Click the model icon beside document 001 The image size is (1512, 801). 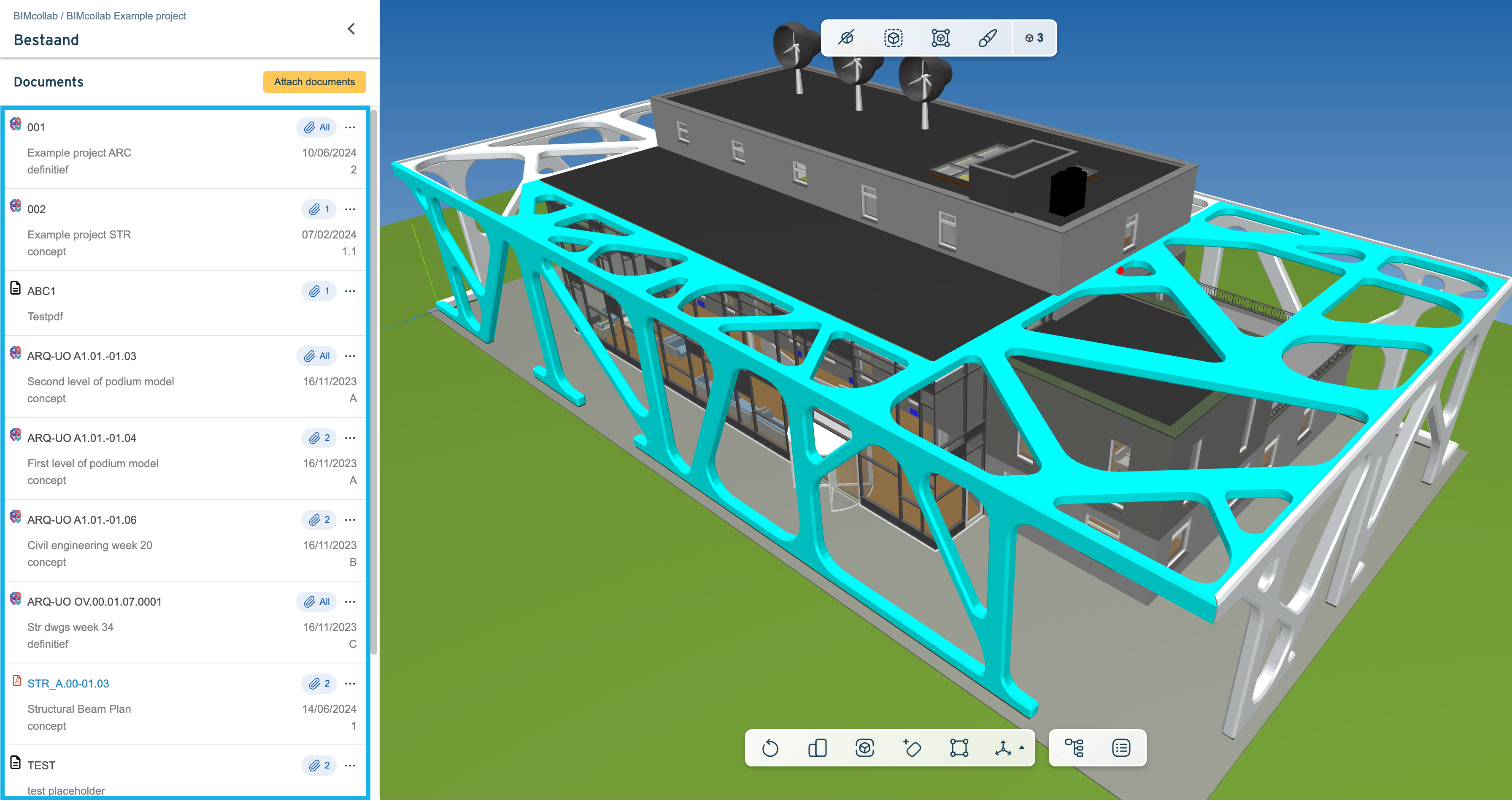tap(16, 124)
